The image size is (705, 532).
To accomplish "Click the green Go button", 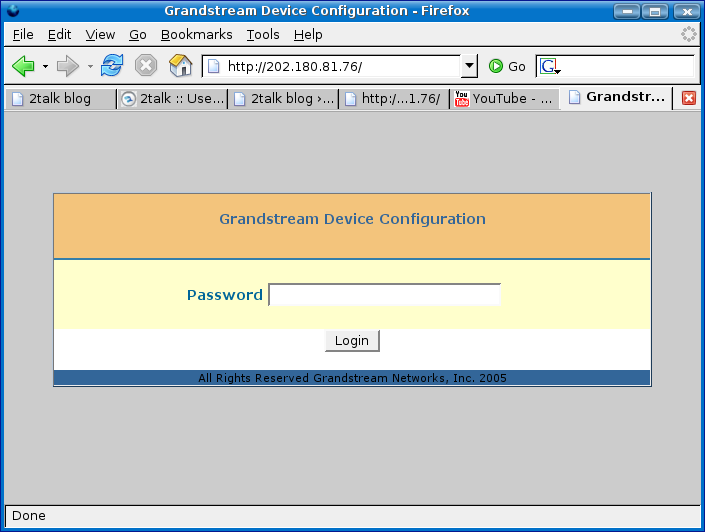I will click(507, 67).
